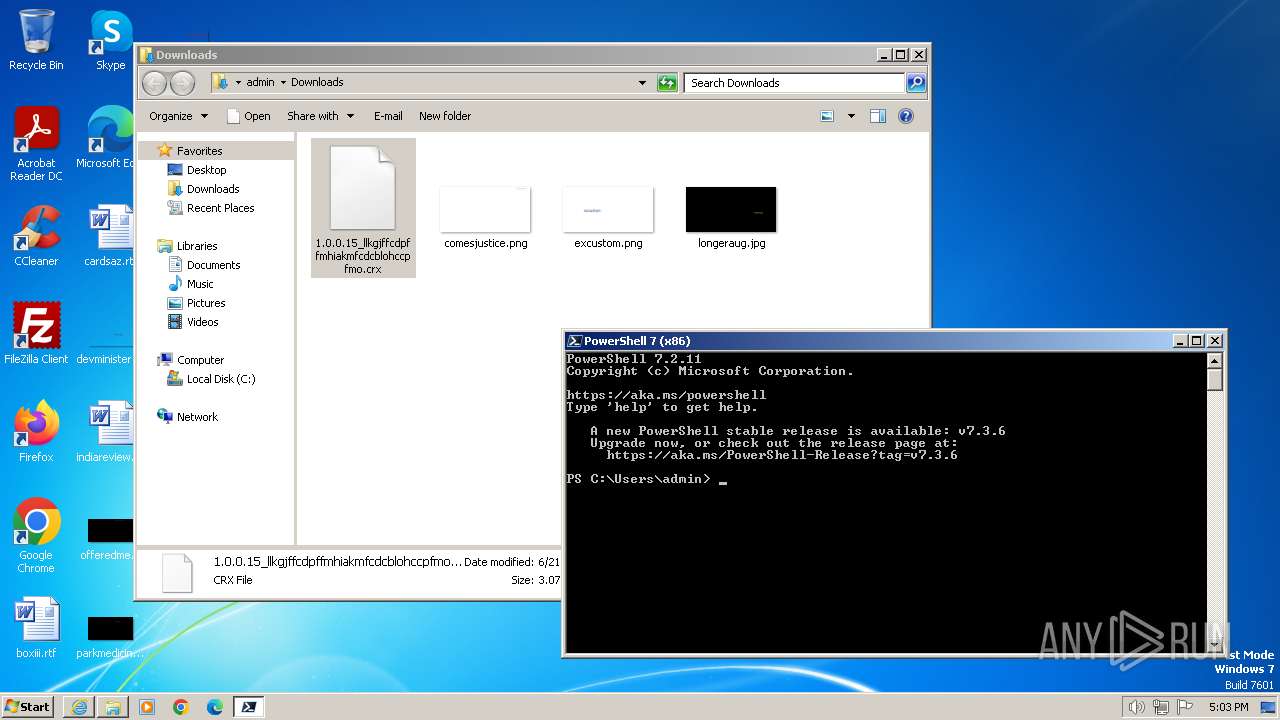Viewport: 1280px width, 720px height.
Task: Open Internet Explorer from taskbar
Action: (x=79, y=707)
